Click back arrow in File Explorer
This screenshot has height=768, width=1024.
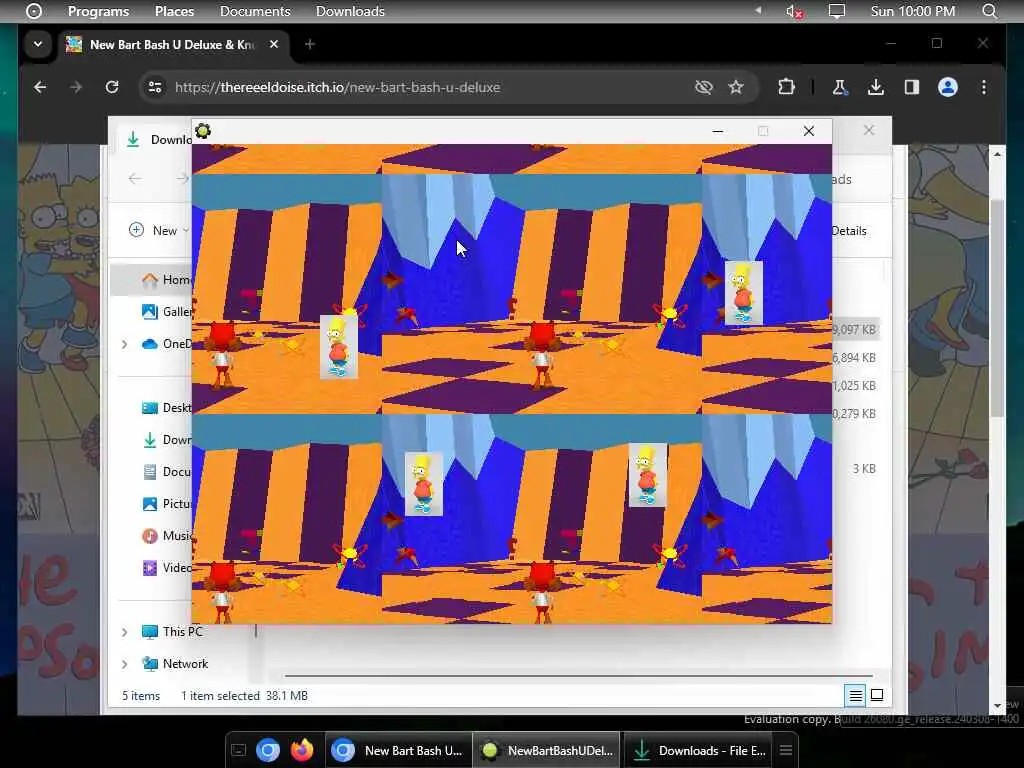click(135, 178)
